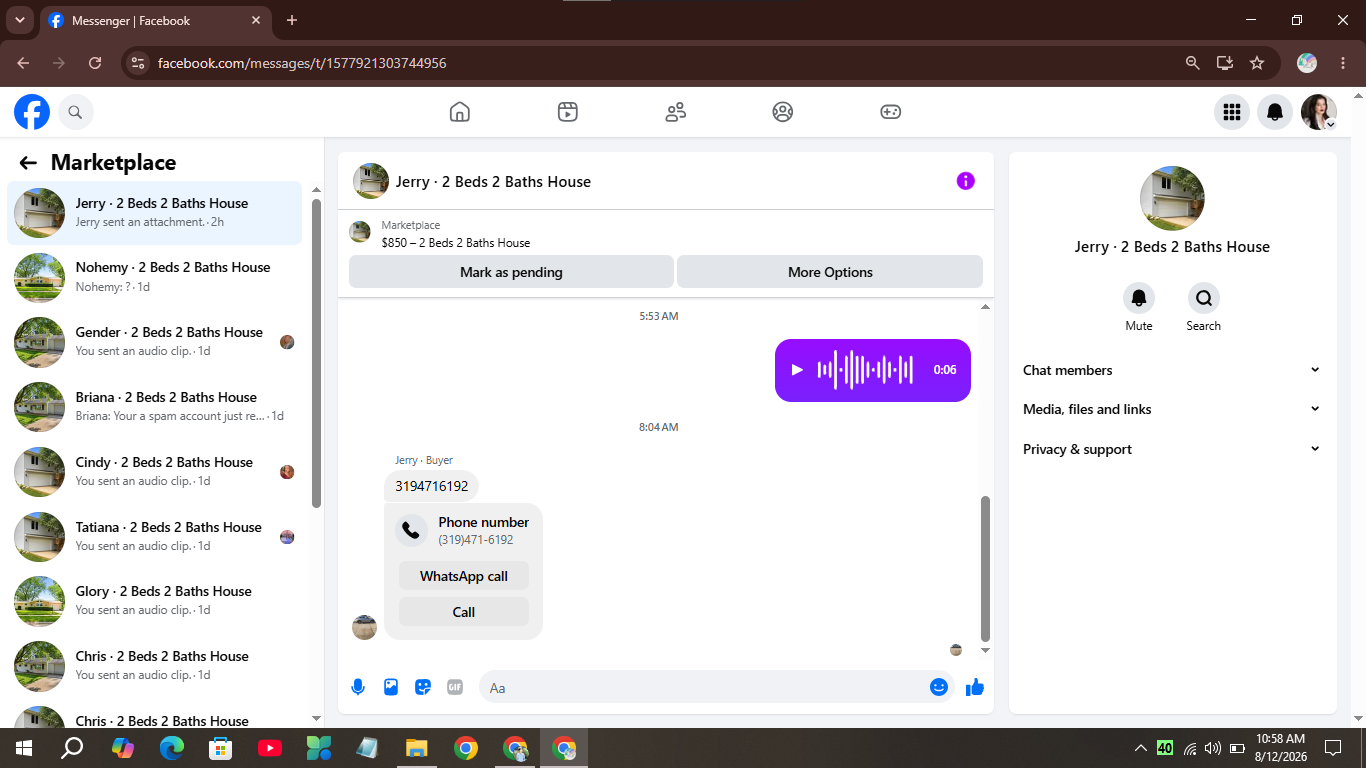This screenshot has width=1366, height=768.
Task: Open the tab search dropdown arrow
Action: (20, 20)
